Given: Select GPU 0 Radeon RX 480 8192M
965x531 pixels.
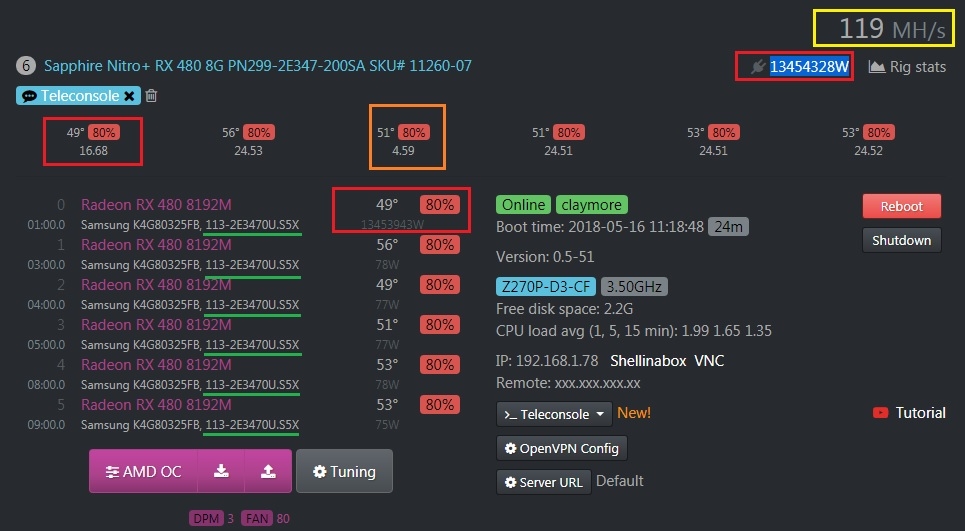Looking at the screenshot, I should 156,205.
